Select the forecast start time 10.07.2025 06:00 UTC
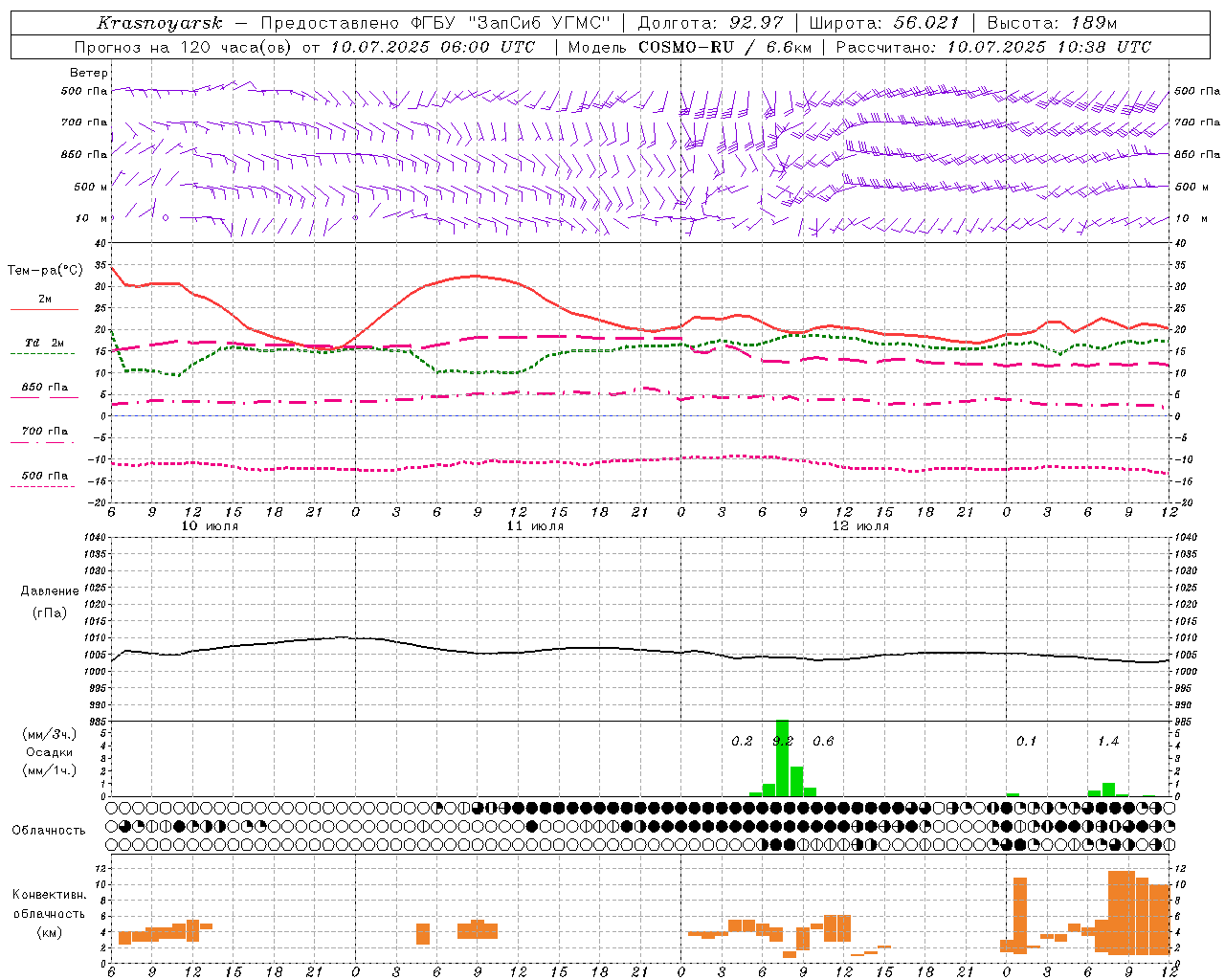Screen dimensions: 1225x980 (x=432, y=47)
